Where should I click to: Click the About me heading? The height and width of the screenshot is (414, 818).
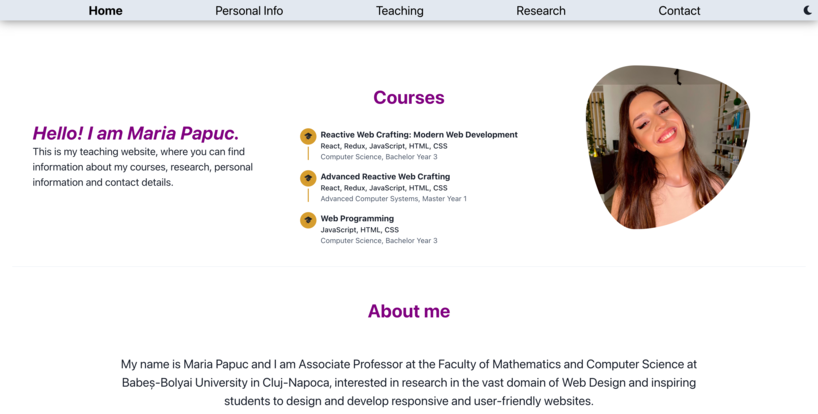point(408,311)
